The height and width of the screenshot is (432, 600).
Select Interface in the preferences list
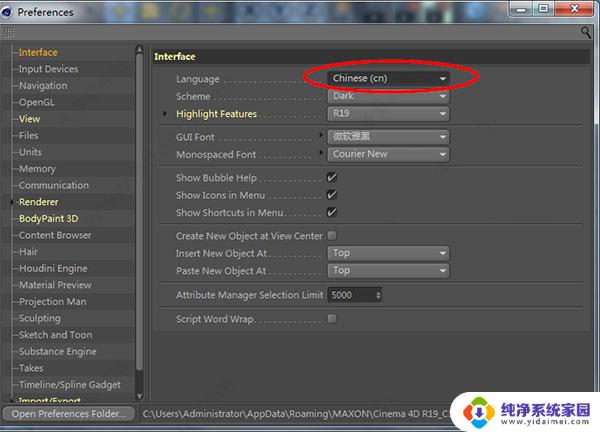click(x=38, y=52)
